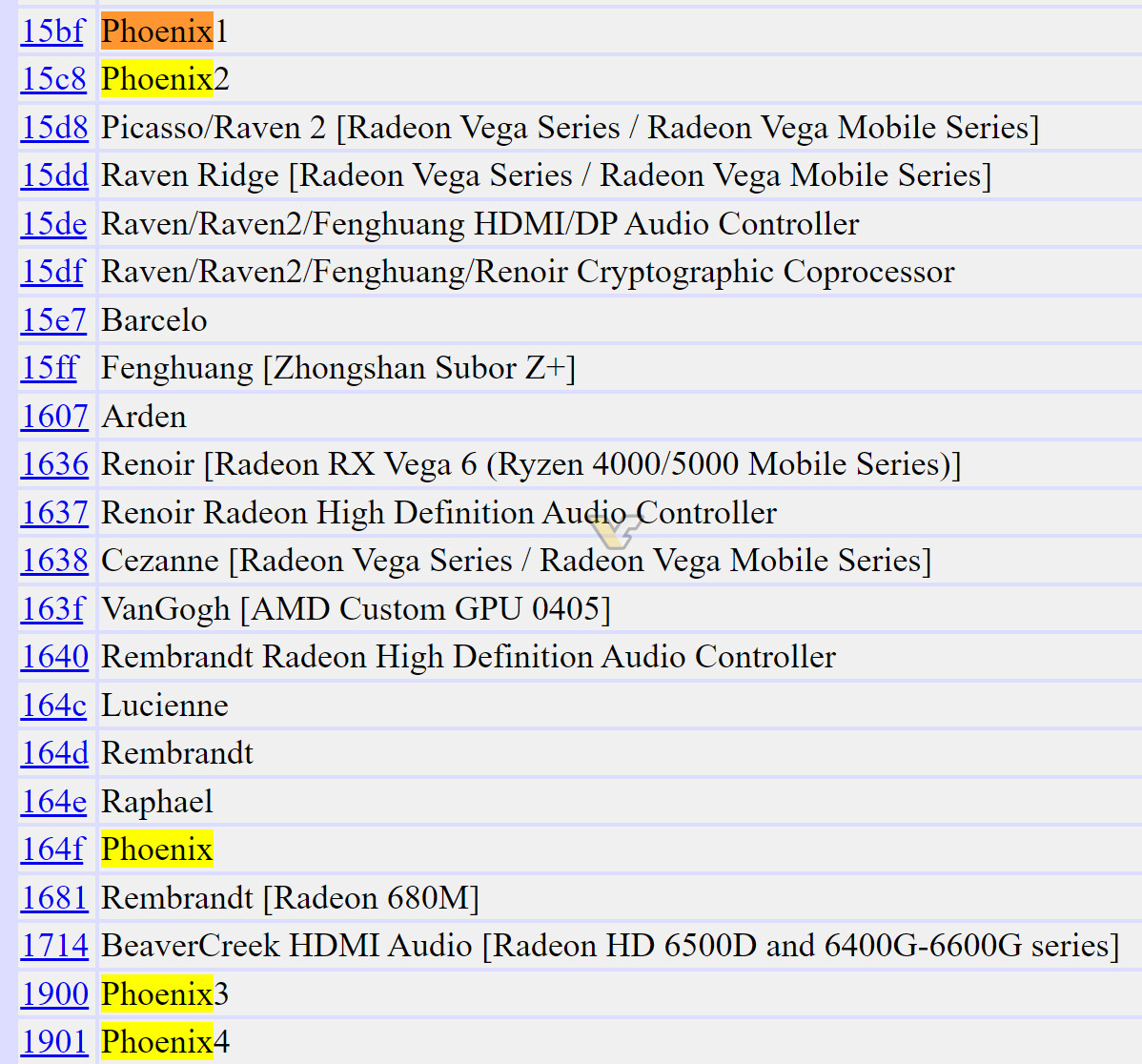Open the 15de audio controller link
Viewport: 1142px width, 1064px height.
pyautogui.click(x=53, y=224)
